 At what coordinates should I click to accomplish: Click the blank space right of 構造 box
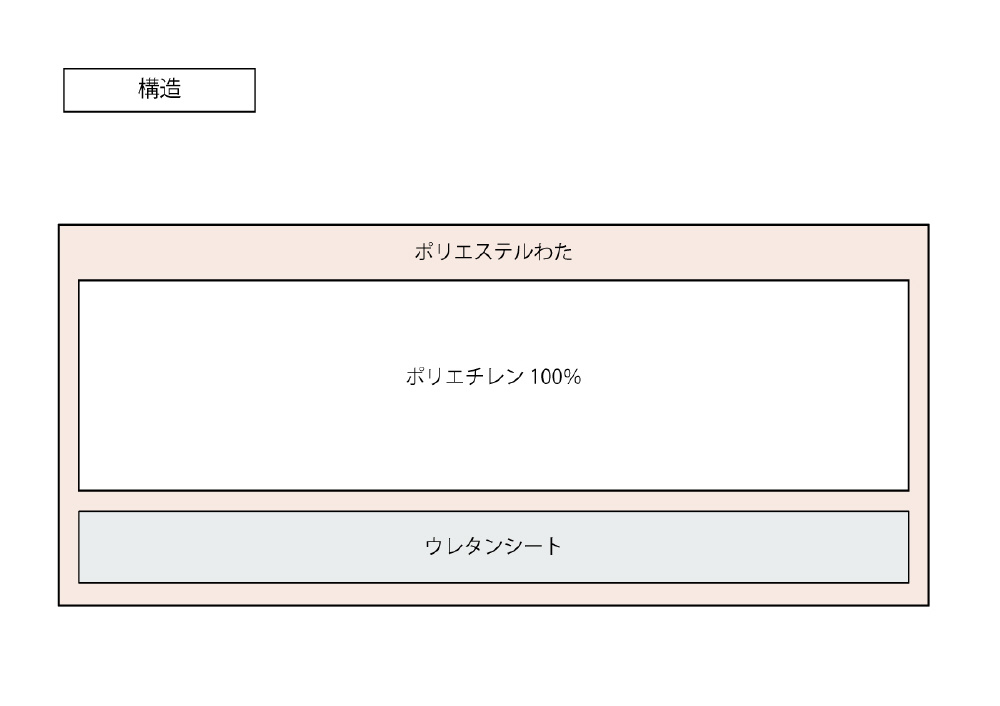coord(574,90)
